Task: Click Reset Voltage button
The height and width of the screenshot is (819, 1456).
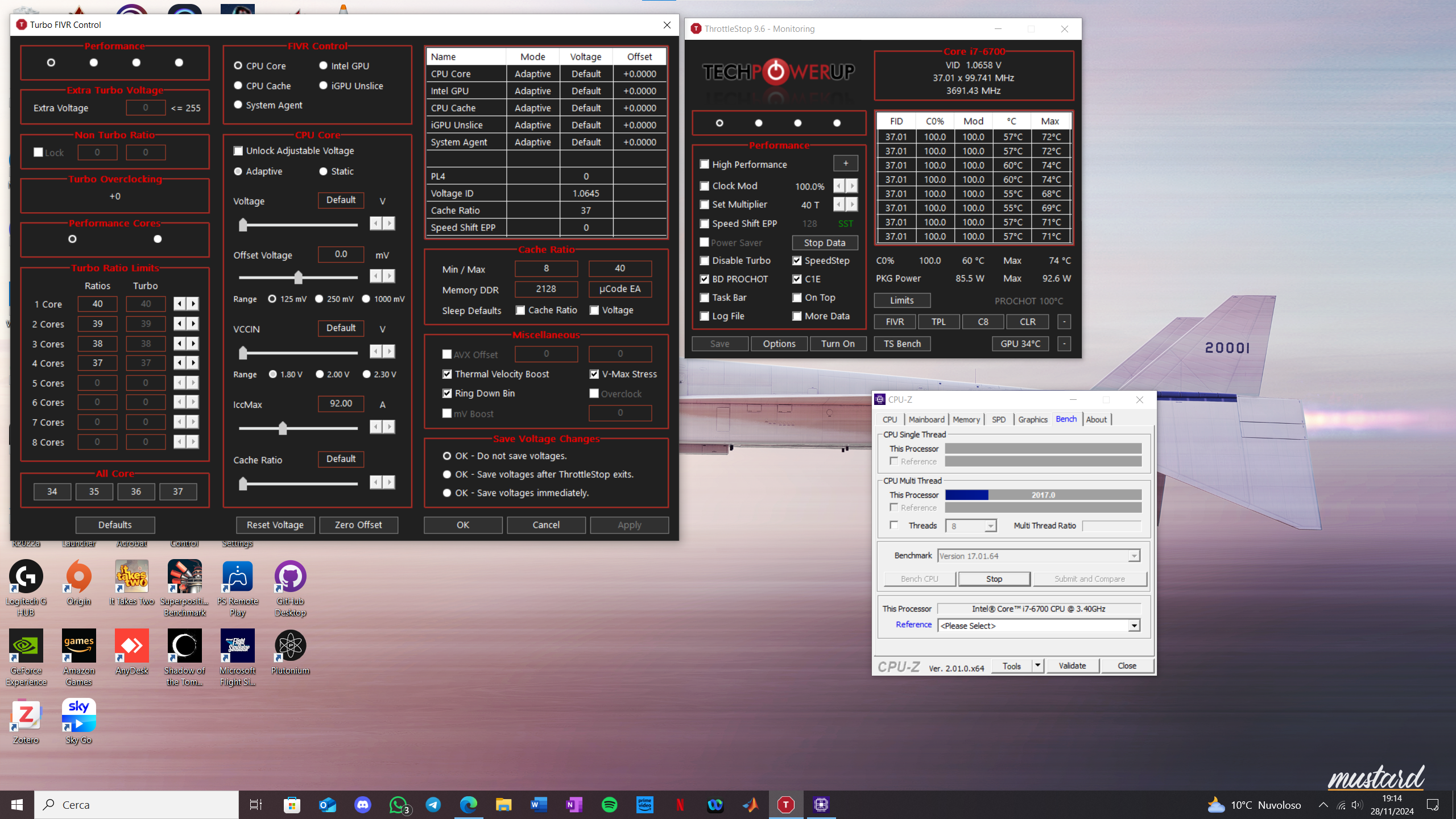Action: 275,524
